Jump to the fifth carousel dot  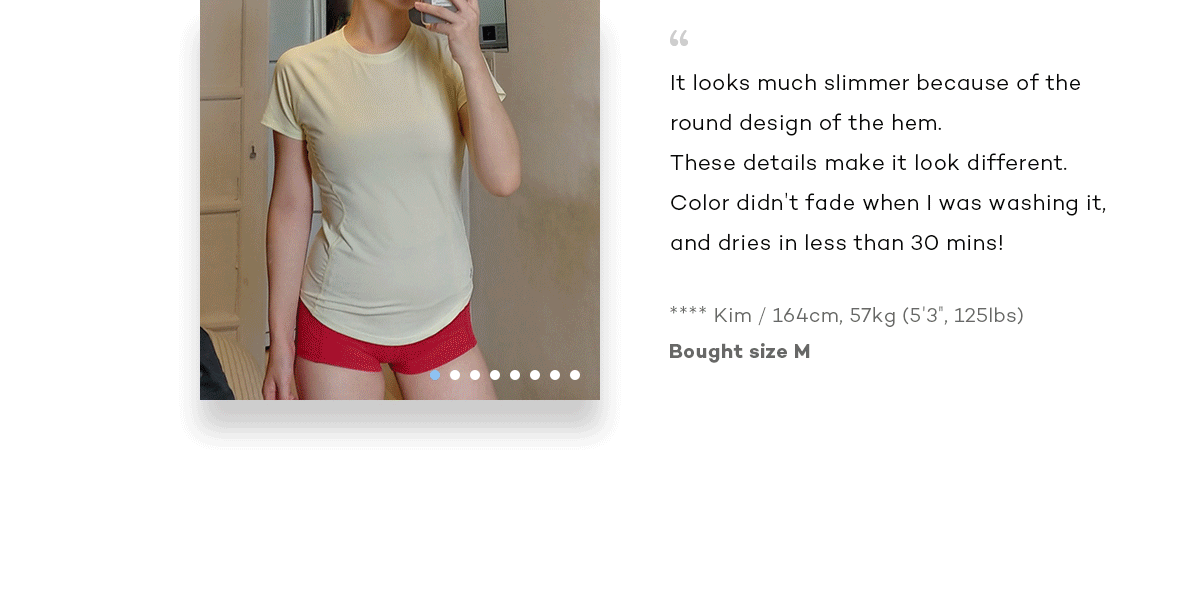coord(515,375)
